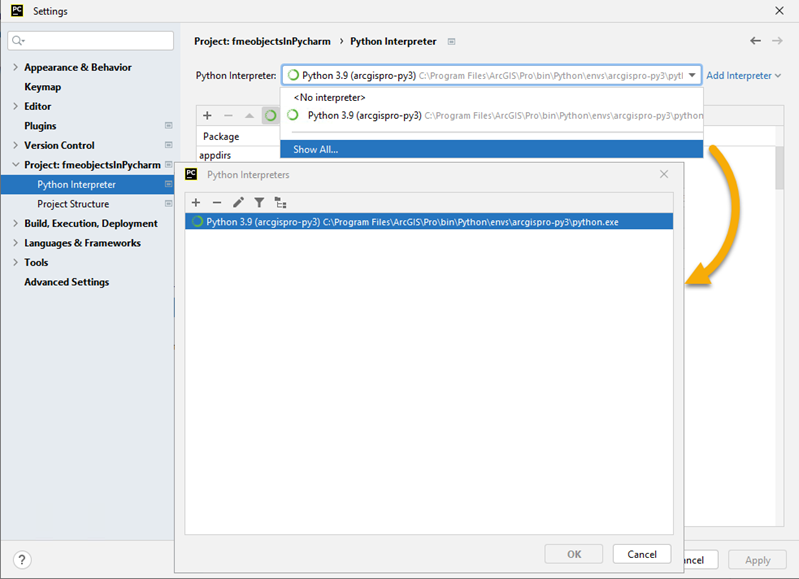
Task: Click the pencil edit icon for the interpreter
Action: pyautogui.click(x=238, y=202)
